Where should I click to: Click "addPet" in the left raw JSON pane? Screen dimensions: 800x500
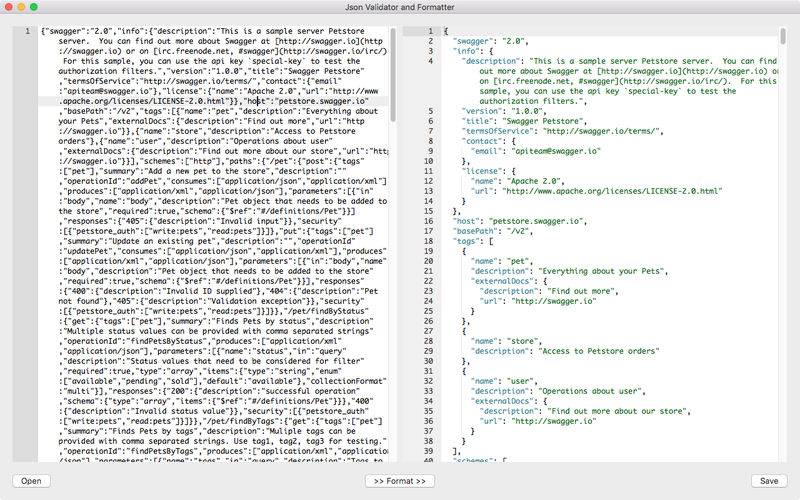tap(146, 181)
